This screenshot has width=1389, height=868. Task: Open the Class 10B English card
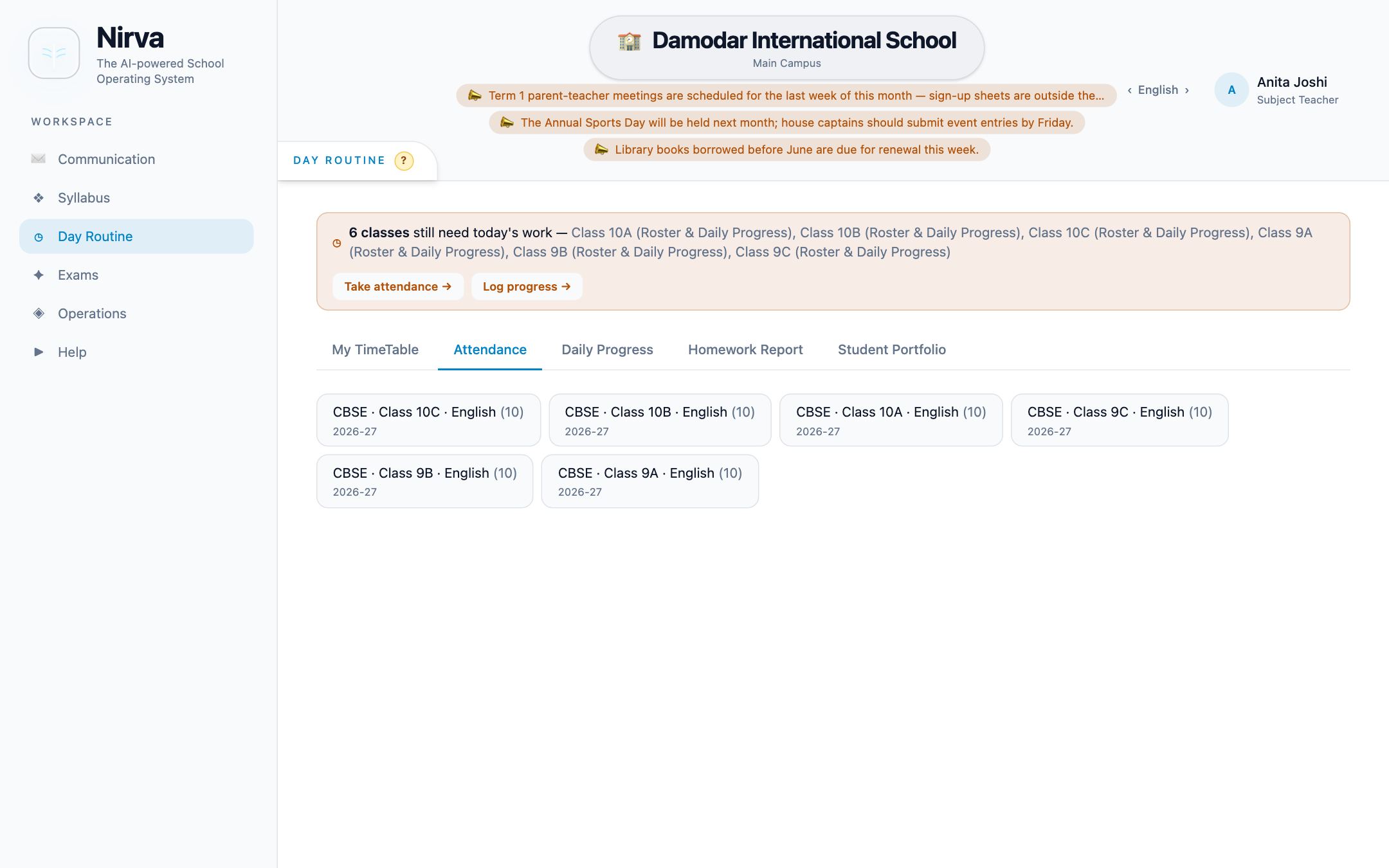point(660,420)
